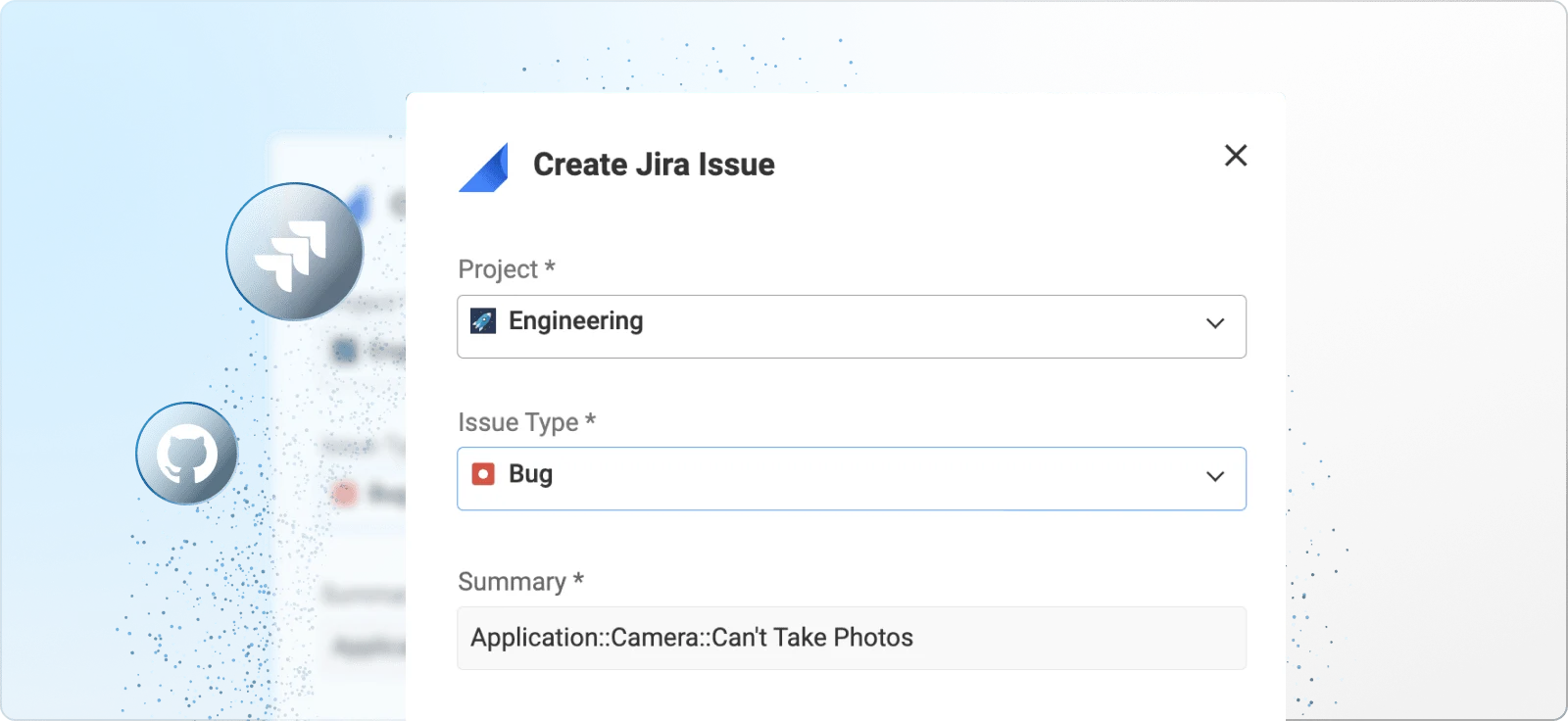
Task: Click the Project * field label
Action: [507, 269]
